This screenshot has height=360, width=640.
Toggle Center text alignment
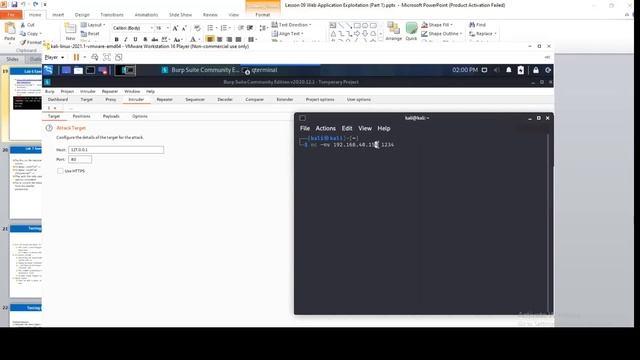pos(220,40)
